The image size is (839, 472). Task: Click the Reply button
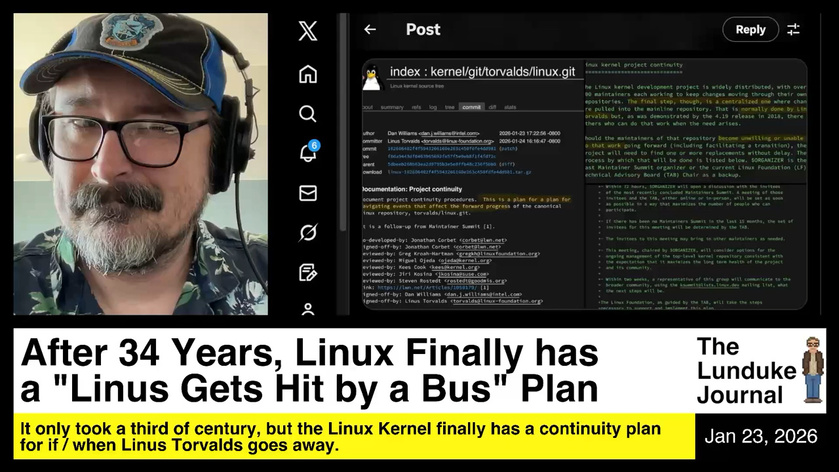click(750, 29)
